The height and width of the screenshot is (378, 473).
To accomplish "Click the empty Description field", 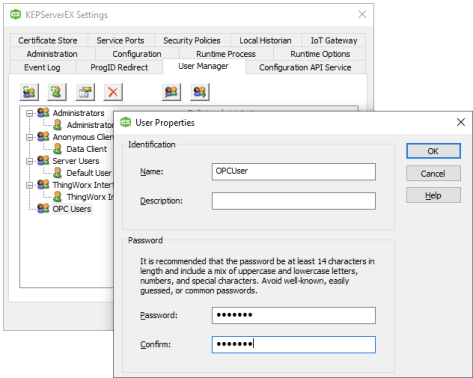I will (x=294, y=201).
